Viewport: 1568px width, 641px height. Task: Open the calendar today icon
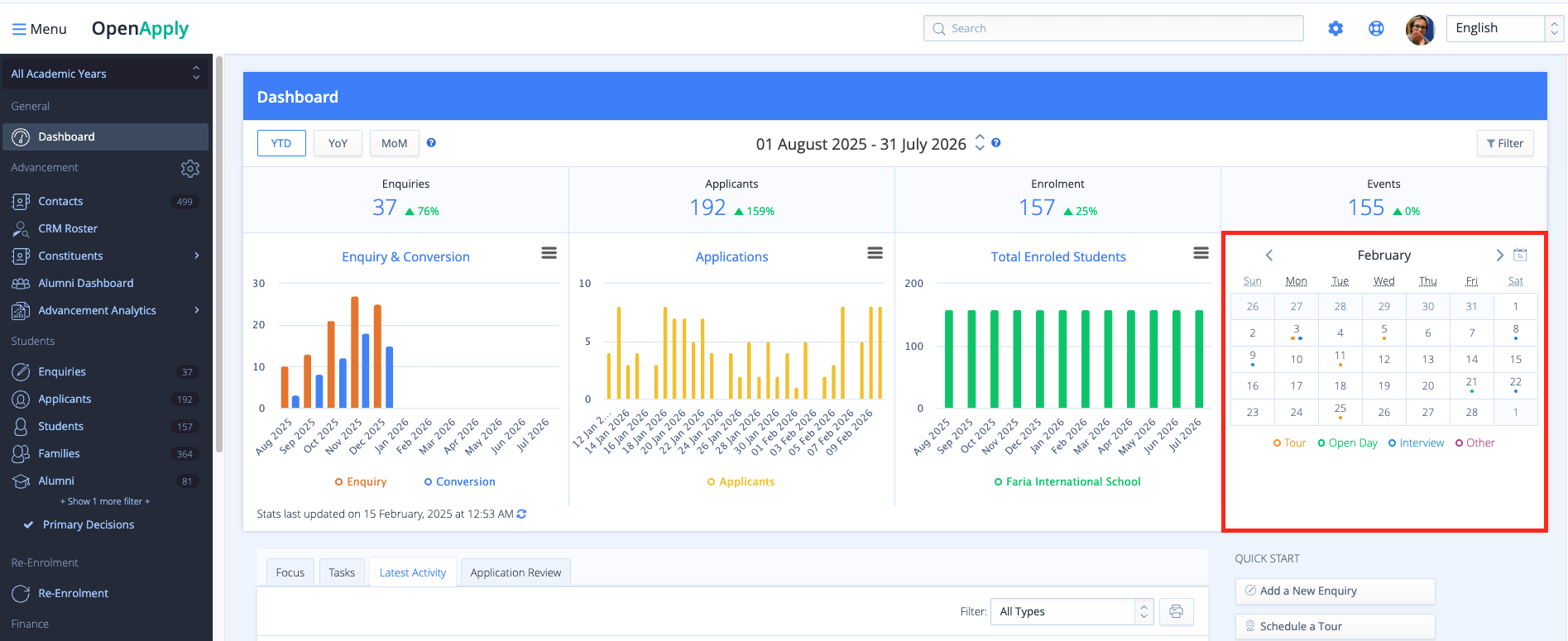(1520, 255)
